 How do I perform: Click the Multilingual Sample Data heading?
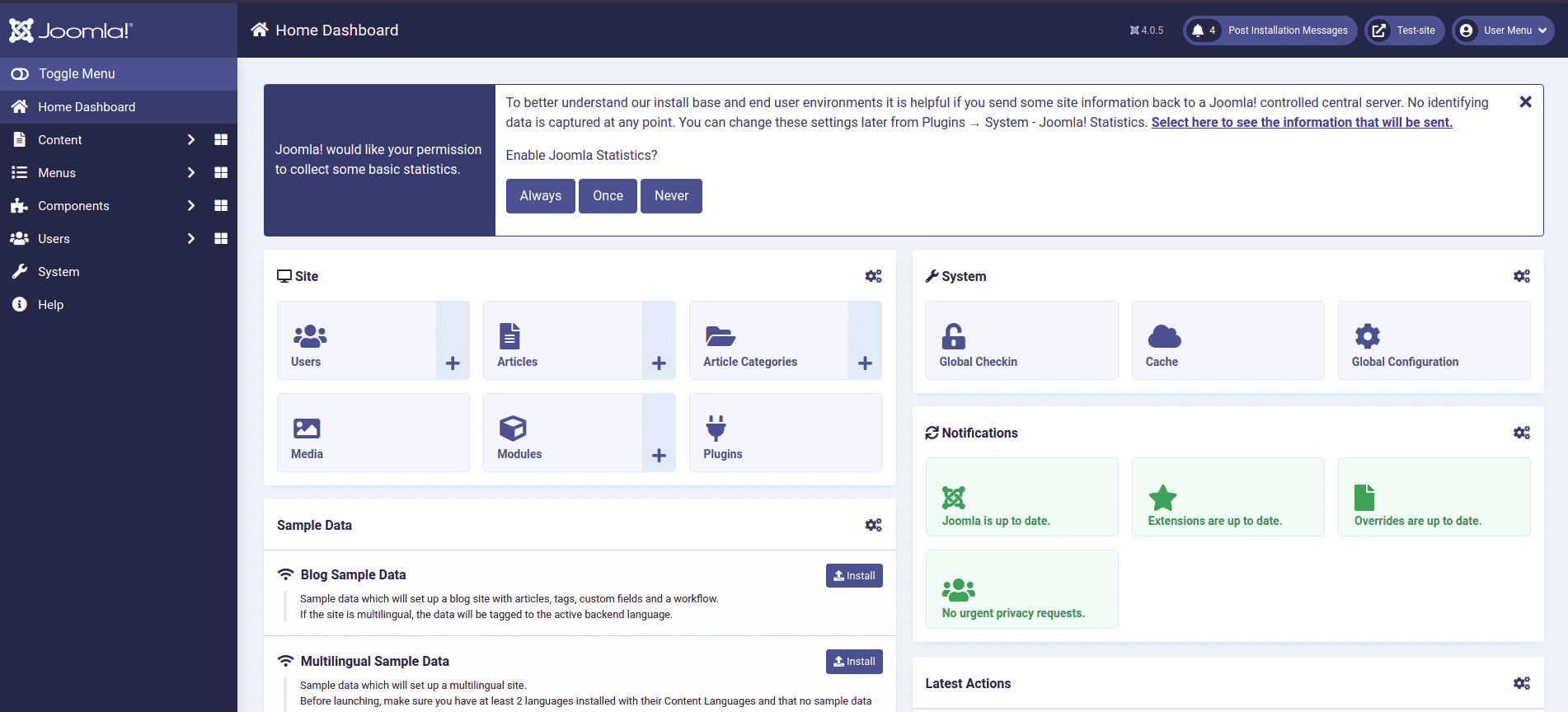pos(374,662)
